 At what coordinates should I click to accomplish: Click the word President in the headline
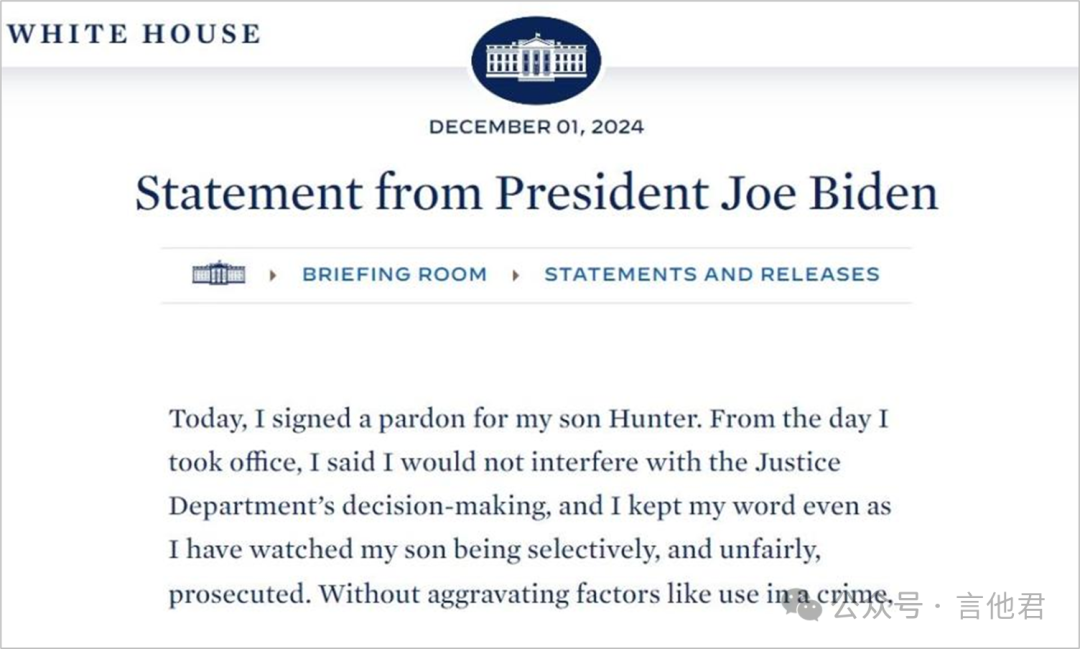(603, 192)
